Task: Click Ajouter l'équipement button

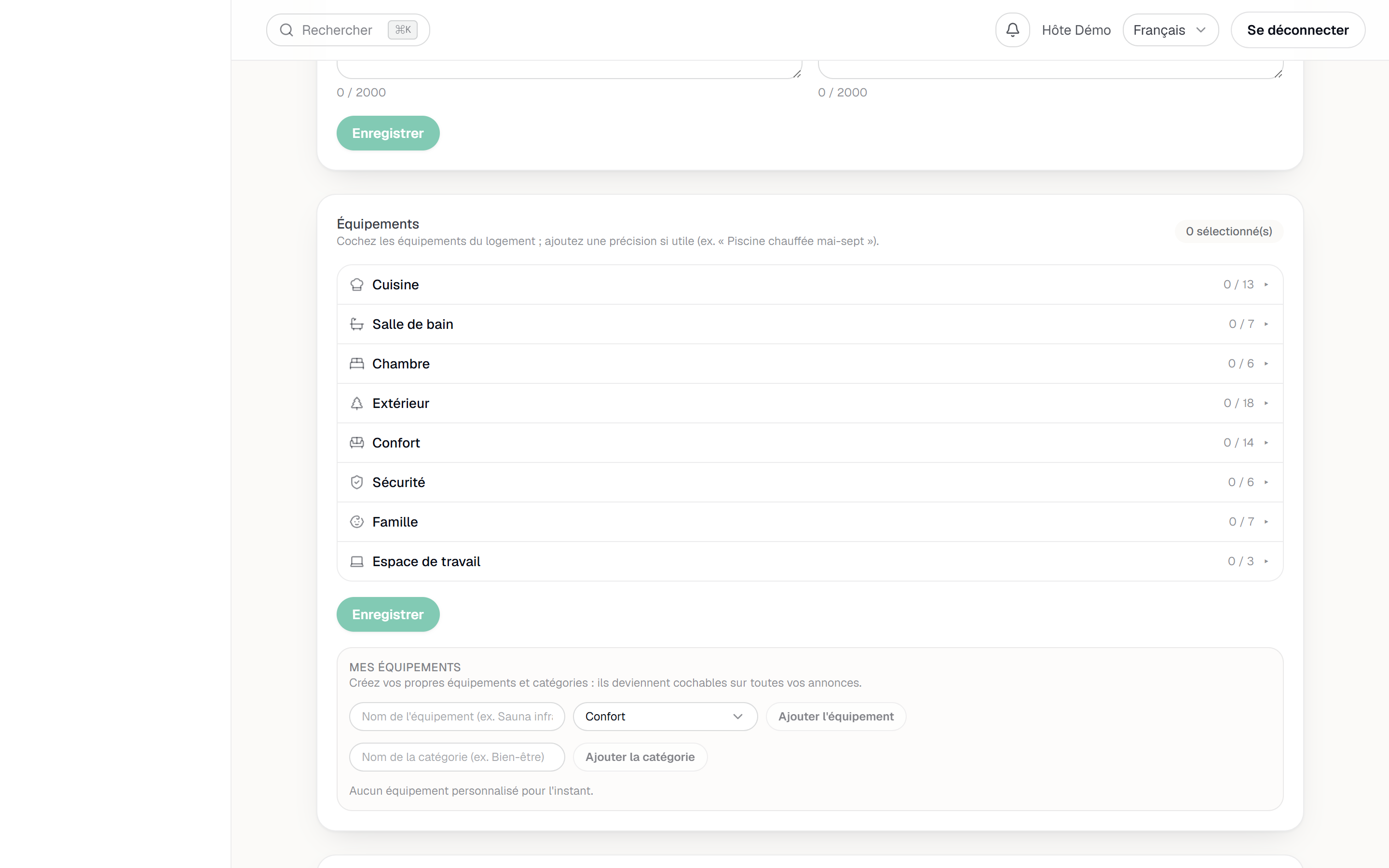Action: coord(836,717)
